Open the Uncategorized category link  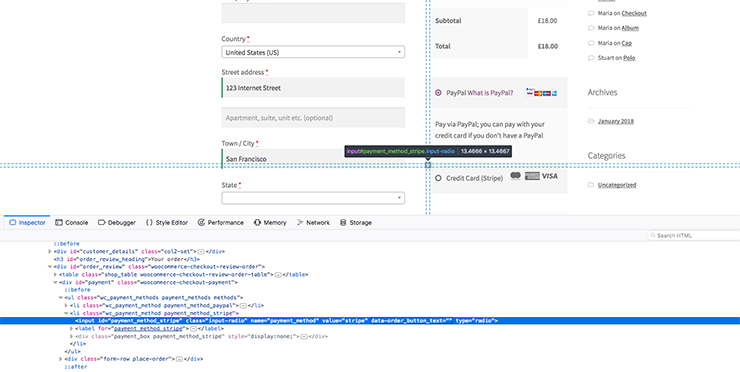click(x=617, y=185)
